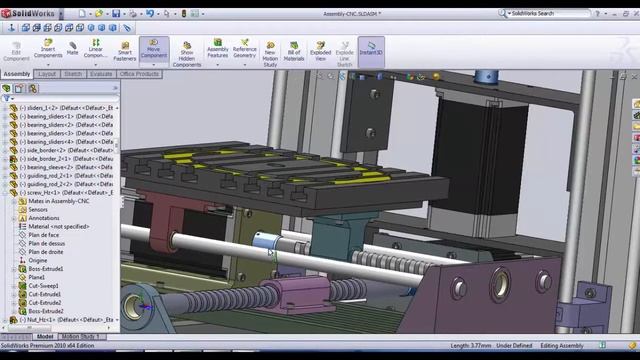The image size is (640, 360).
Task: Open the dropdown arrow beside Save
Action: pos(124,14)
